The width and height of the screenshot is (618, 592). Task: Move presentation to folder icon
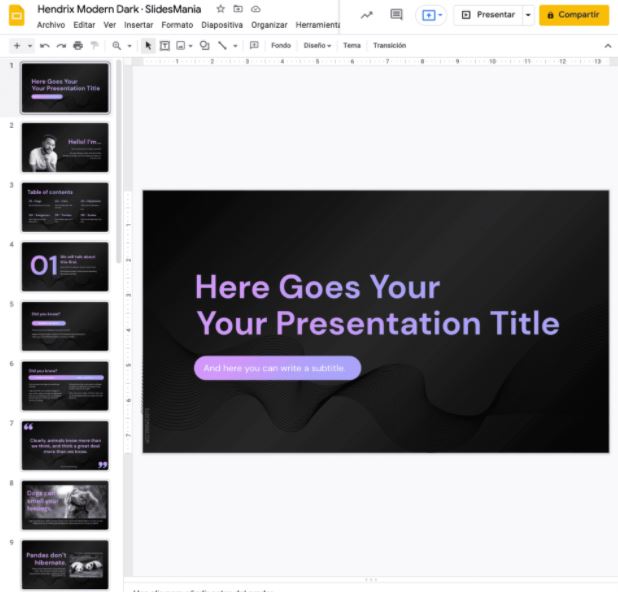tap(238, 9)
